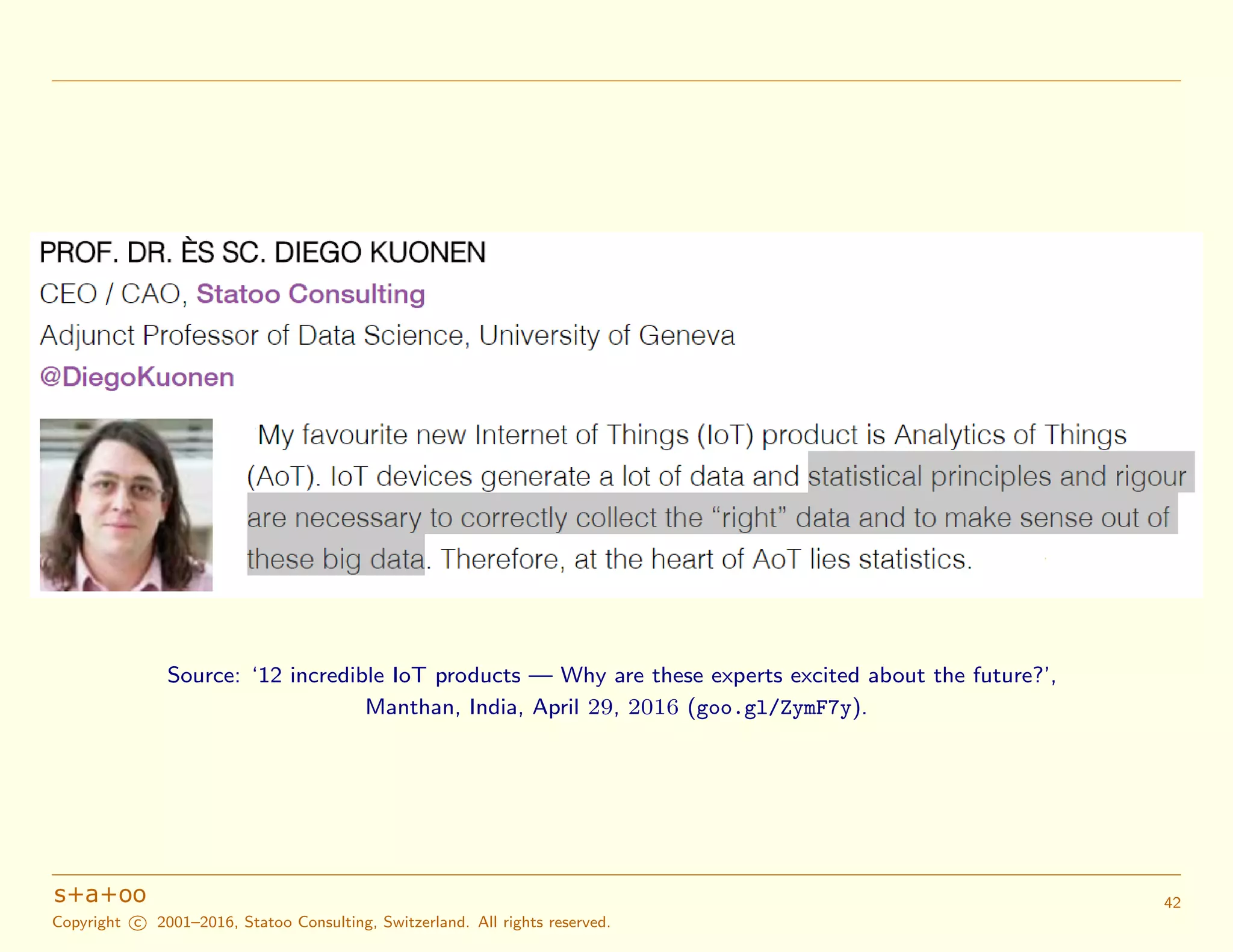
Task: Click the PROF. DR. ÈS SC. DIEGO KUONEN heading
Action: click(262, 253)
